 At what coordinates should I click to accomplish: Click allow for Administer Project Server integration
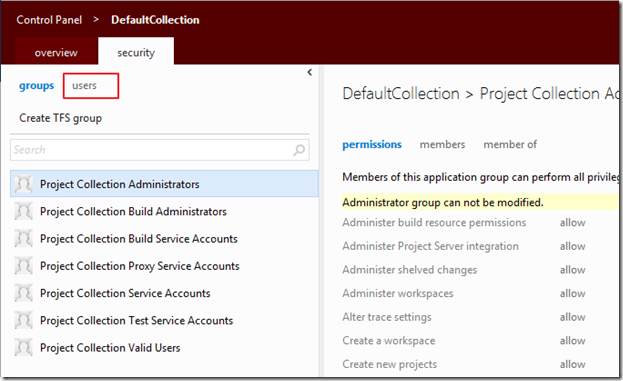(573, 246)
